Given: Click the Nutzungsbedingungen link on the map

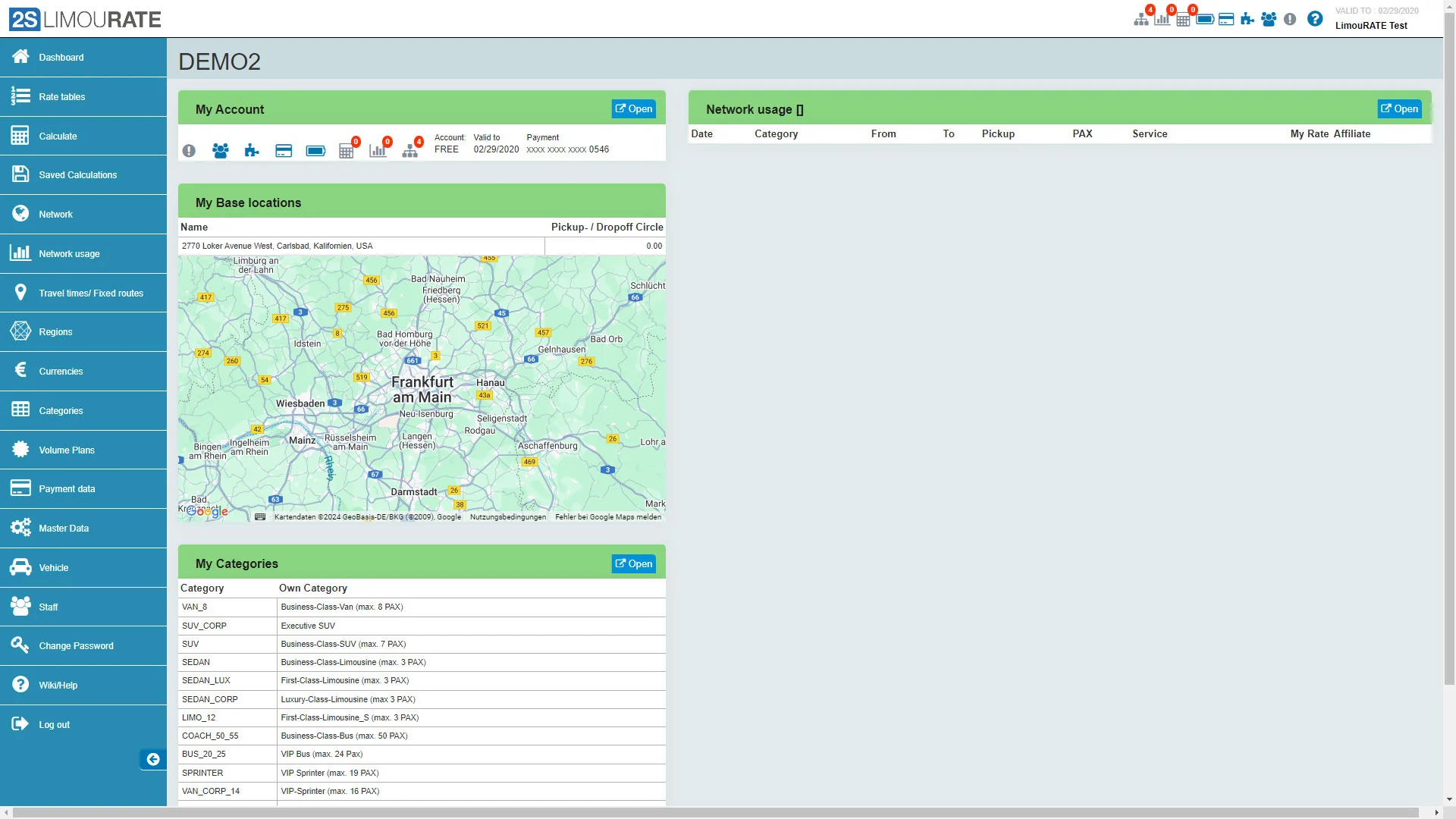Looking at the screenshot, I should (507, 516).
